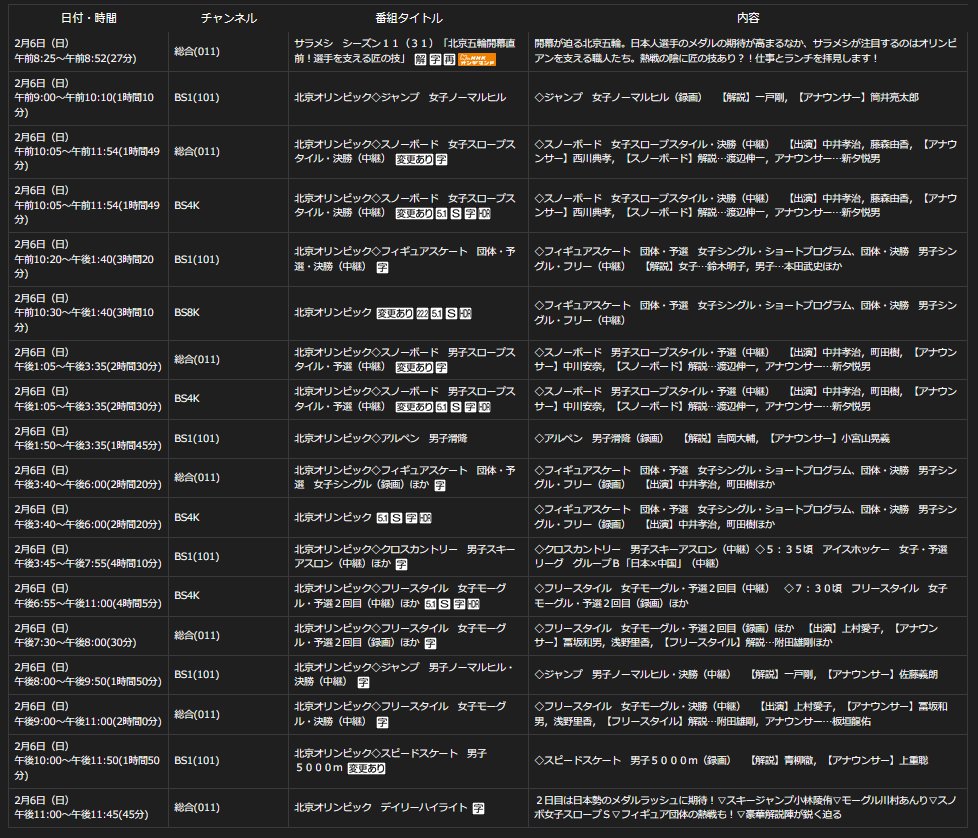Click the 再 rerun badge on サラメシ row
This screenshot has width=978, height=838.
[x=449, y=59]
